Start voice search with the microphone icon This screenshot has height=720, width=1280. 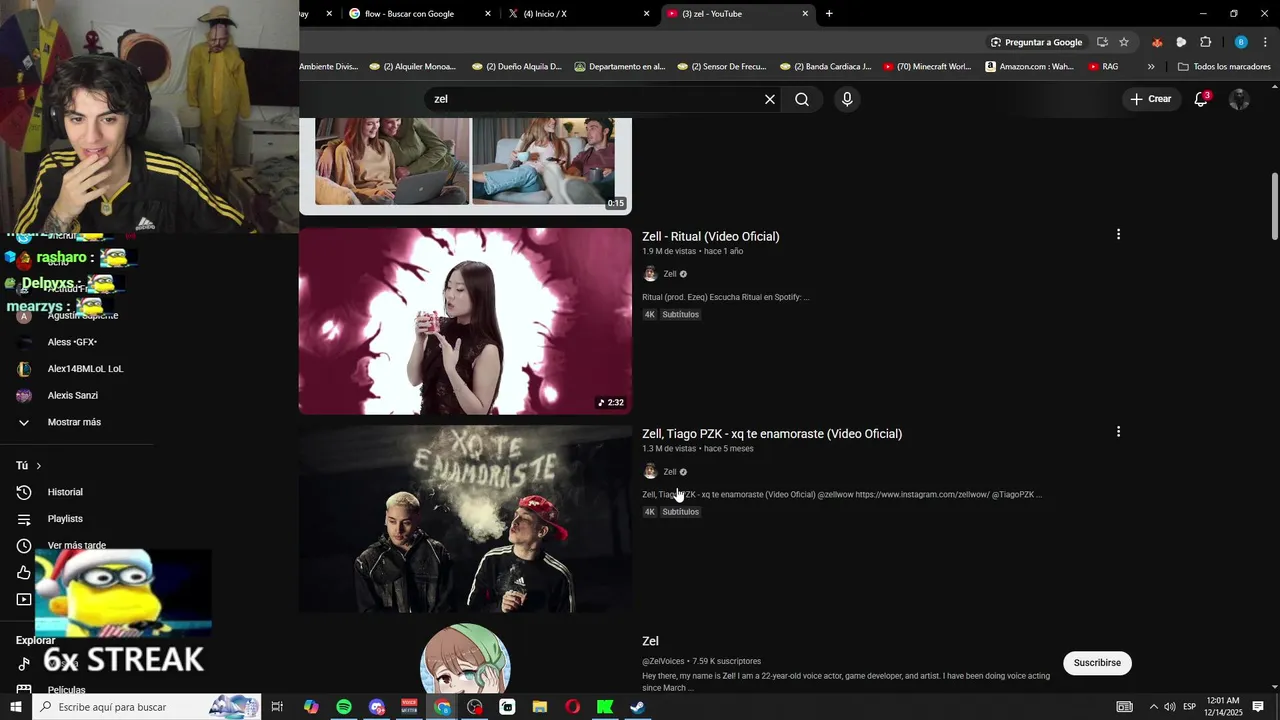(847, 99)
